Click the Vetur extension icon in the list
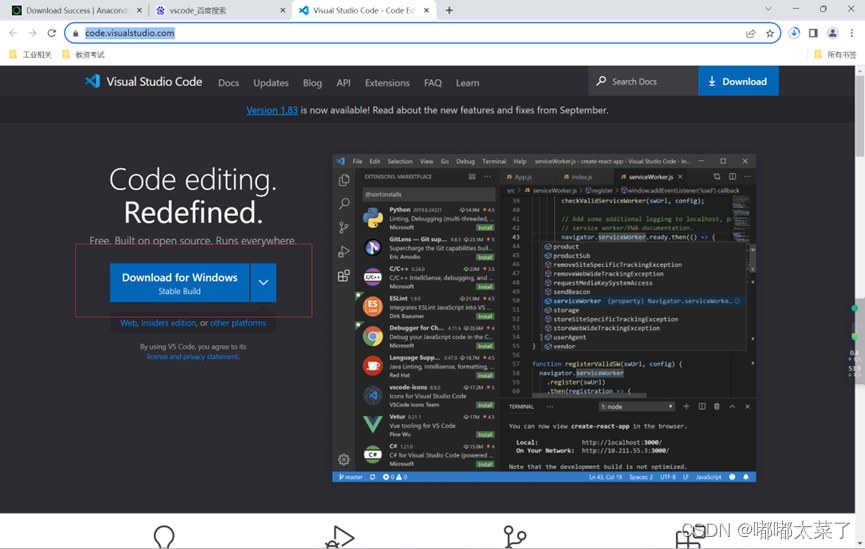 (x=373, y=424)
